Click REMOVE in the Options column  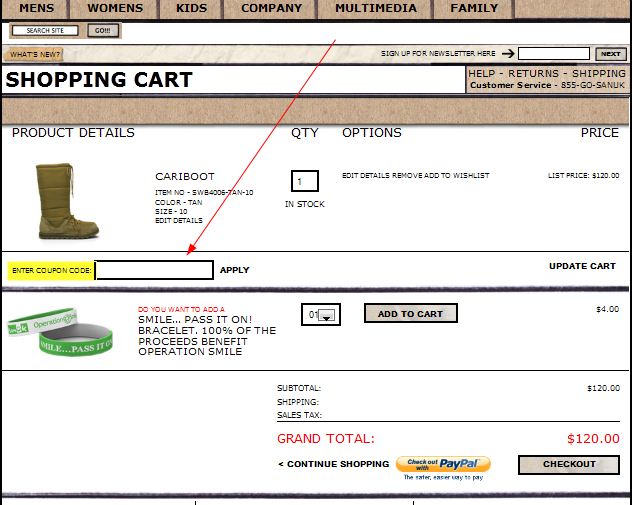(407, 175)
